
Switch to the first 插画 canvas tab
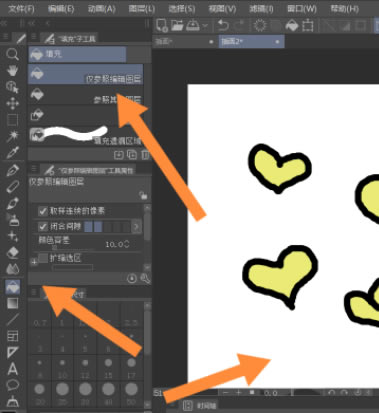tap(185, 42)
